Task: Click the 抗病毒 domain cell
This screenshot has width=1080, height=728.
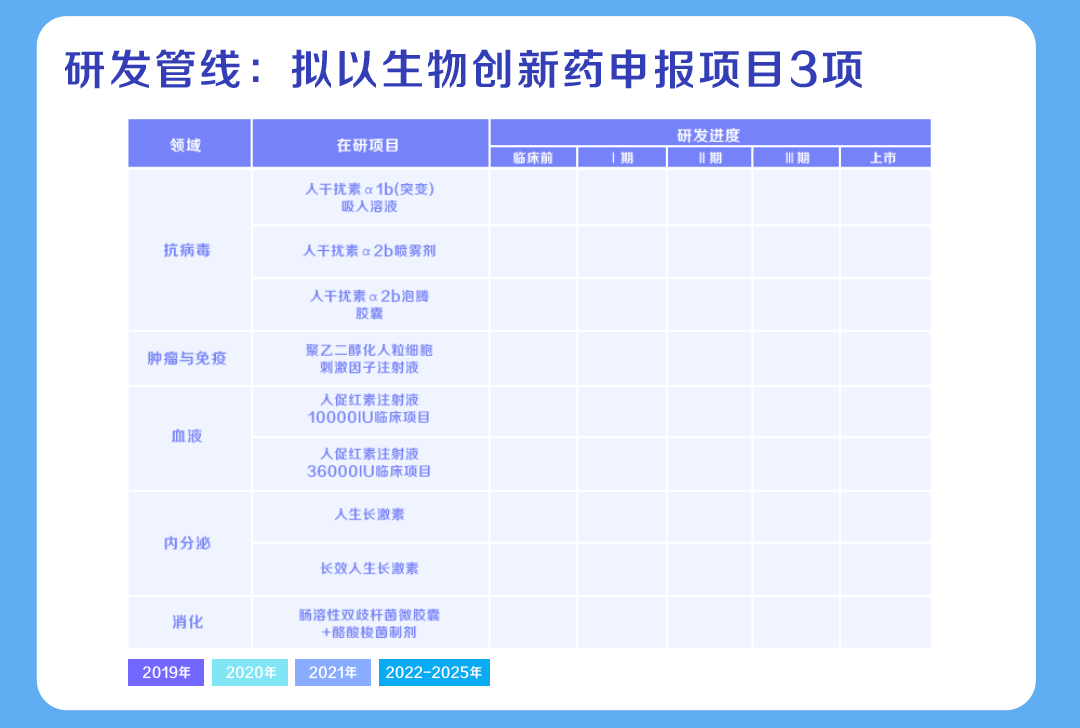Action: (189, 250)
